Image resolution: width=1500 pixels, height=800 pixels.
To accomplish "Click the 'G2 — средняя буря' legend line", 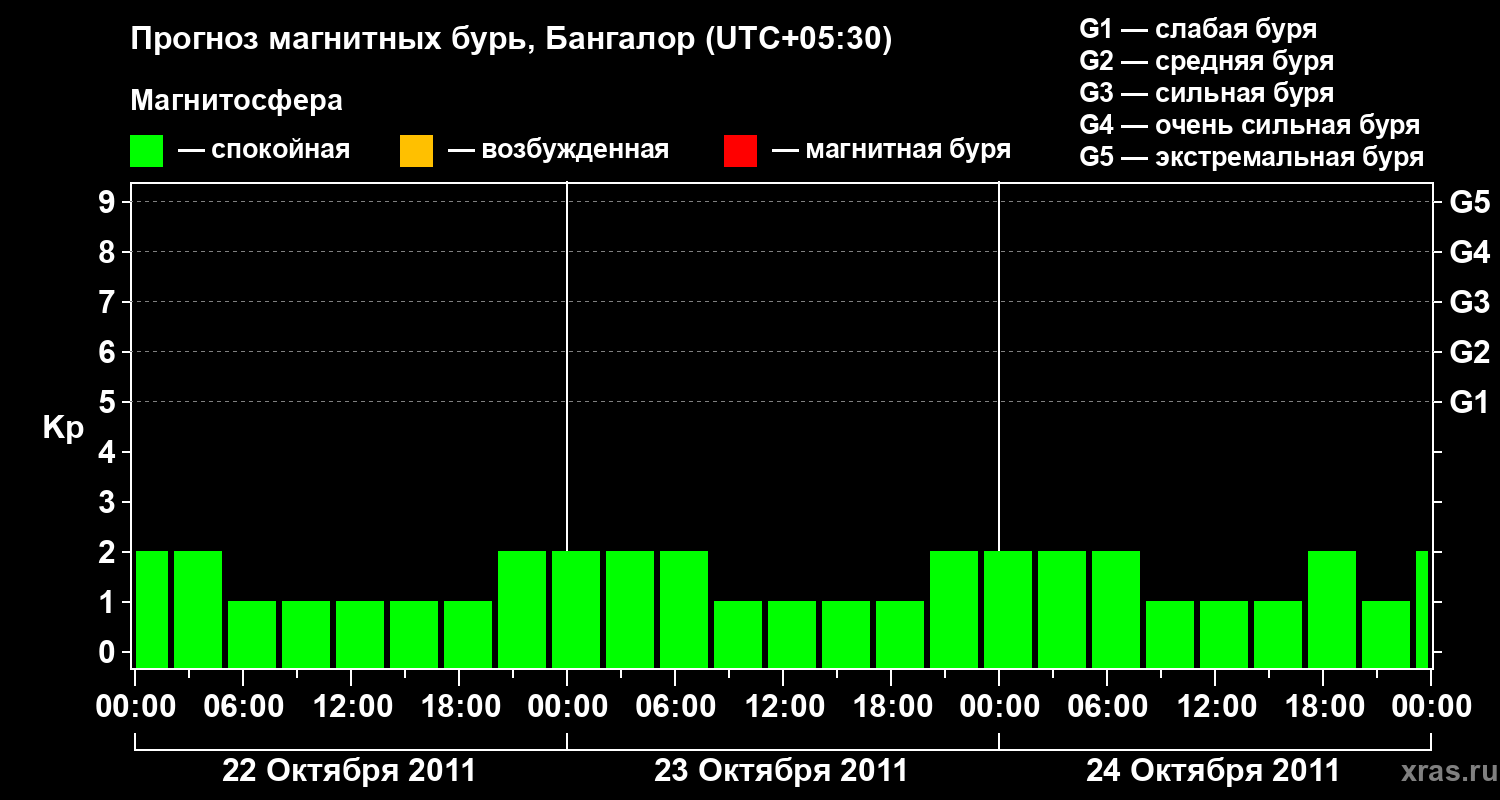I will [1207, 61].
